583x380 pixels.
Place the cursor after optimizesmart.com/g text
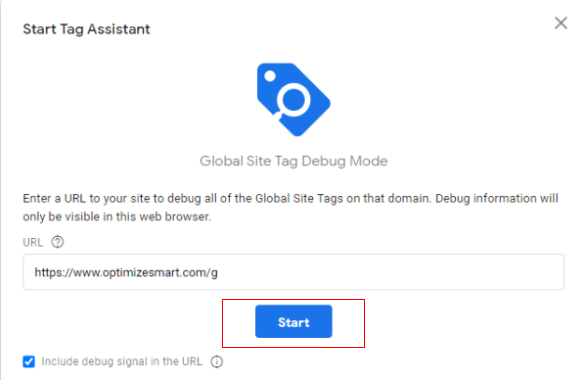[218, 273]
